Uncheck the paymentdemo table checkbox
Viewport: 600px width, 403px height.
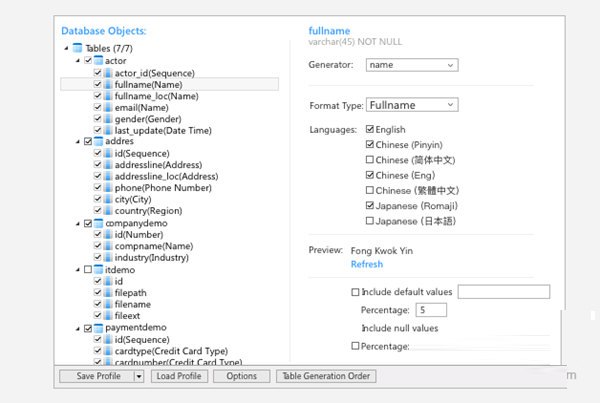88,328
